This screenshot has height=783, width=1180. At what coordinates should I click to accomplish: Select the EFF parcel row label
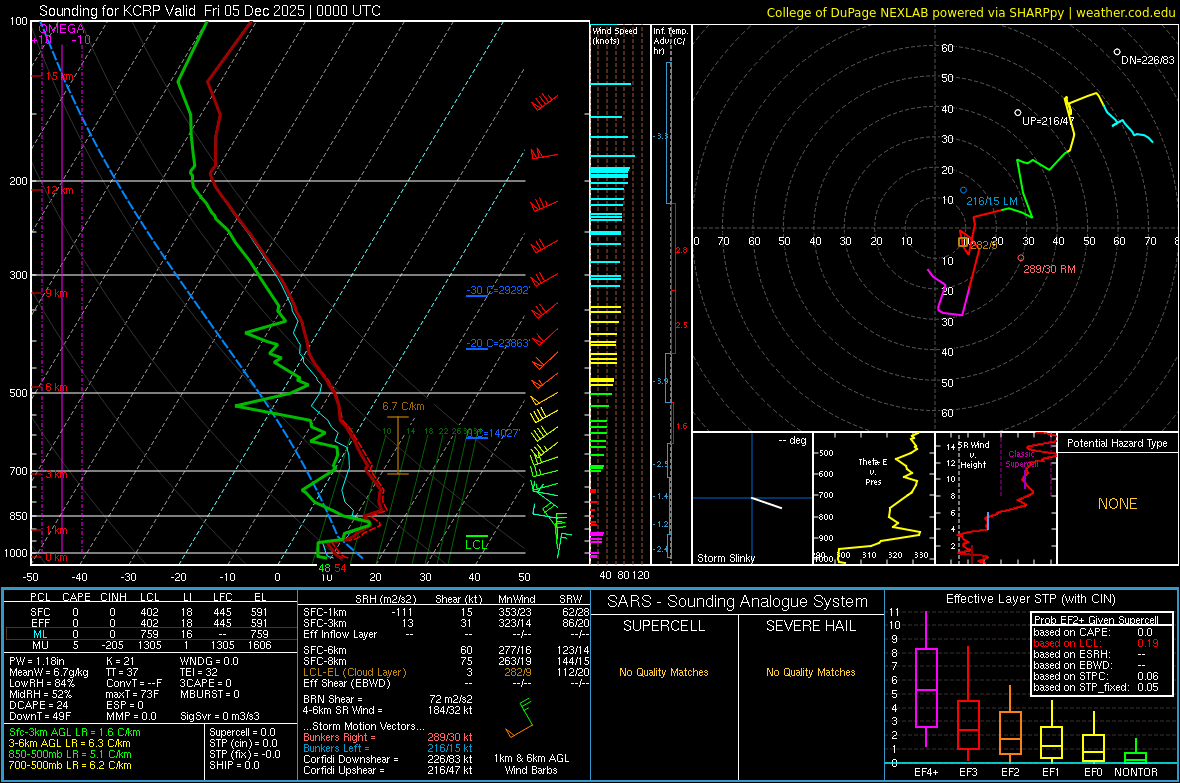click(40, 623)
